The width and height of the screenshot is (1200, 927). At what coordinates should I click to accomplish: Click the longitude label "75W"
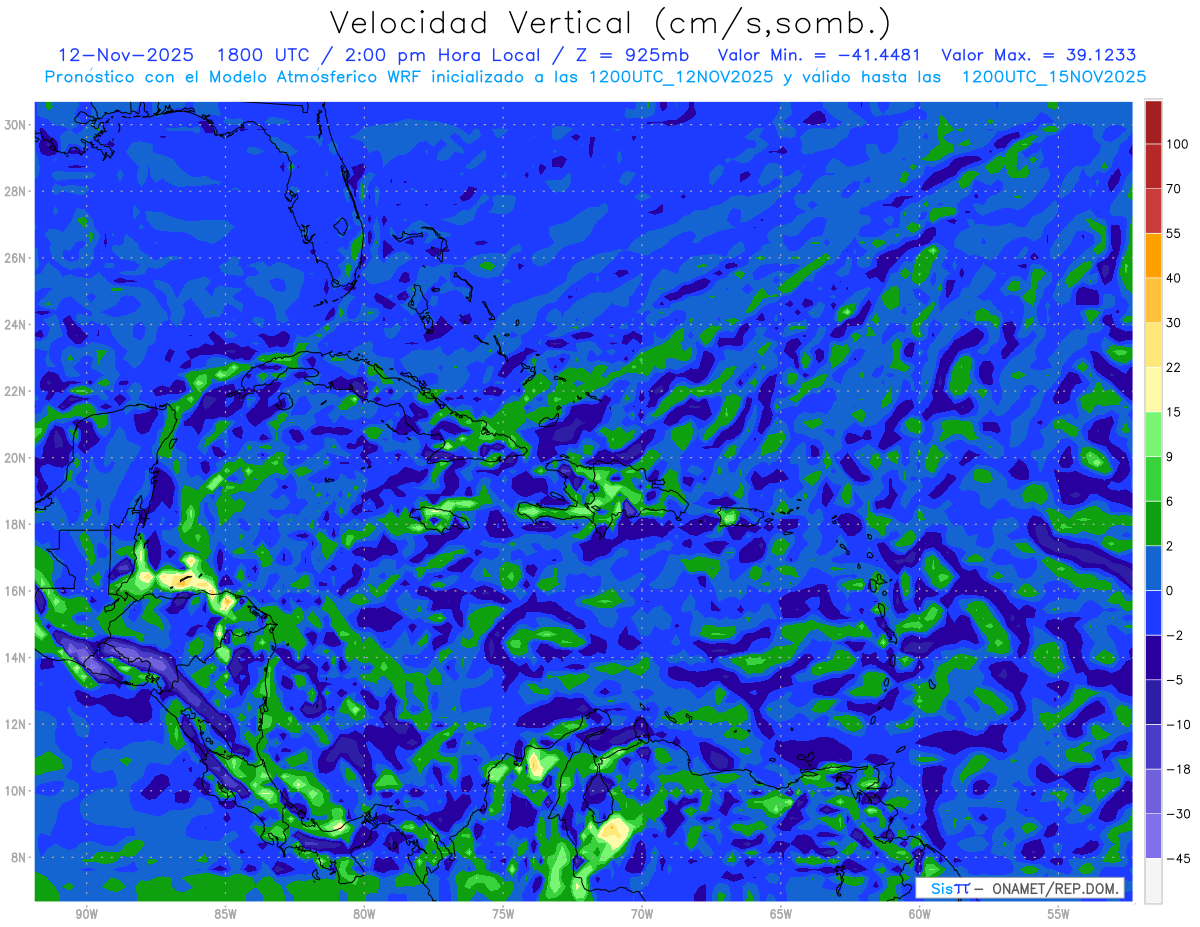503,914
